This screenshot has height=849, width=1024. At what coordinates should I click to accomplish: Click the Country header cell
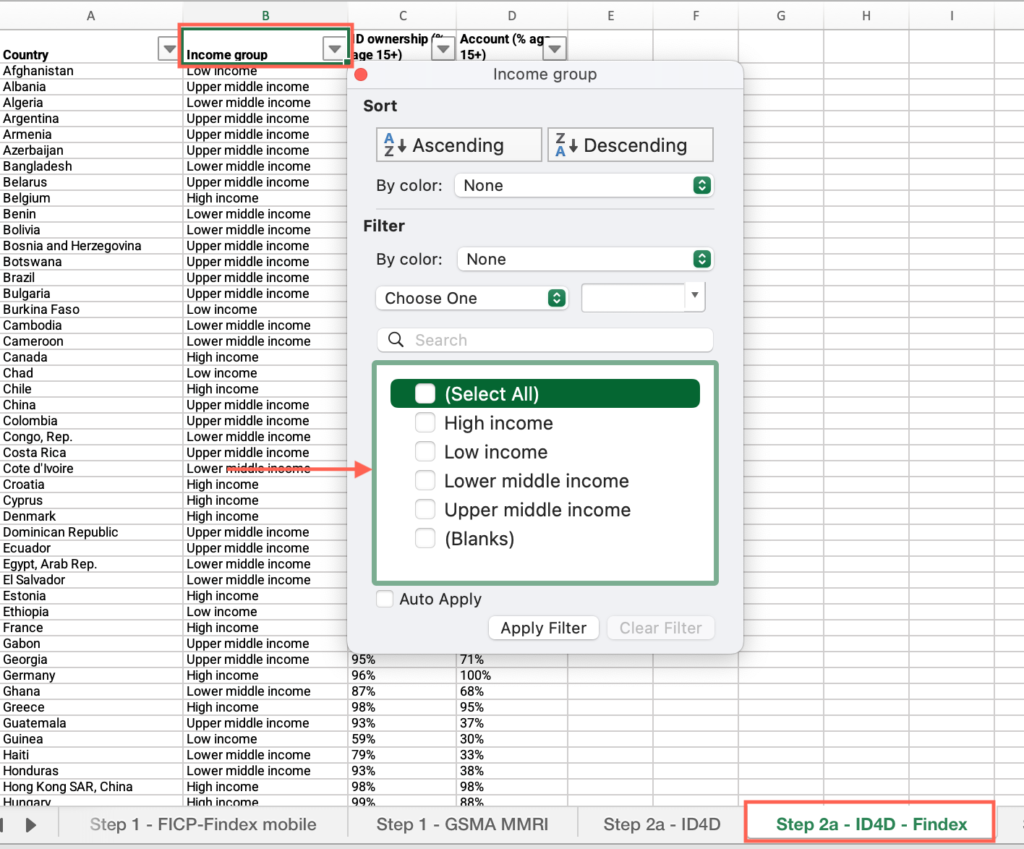point(91,46)
